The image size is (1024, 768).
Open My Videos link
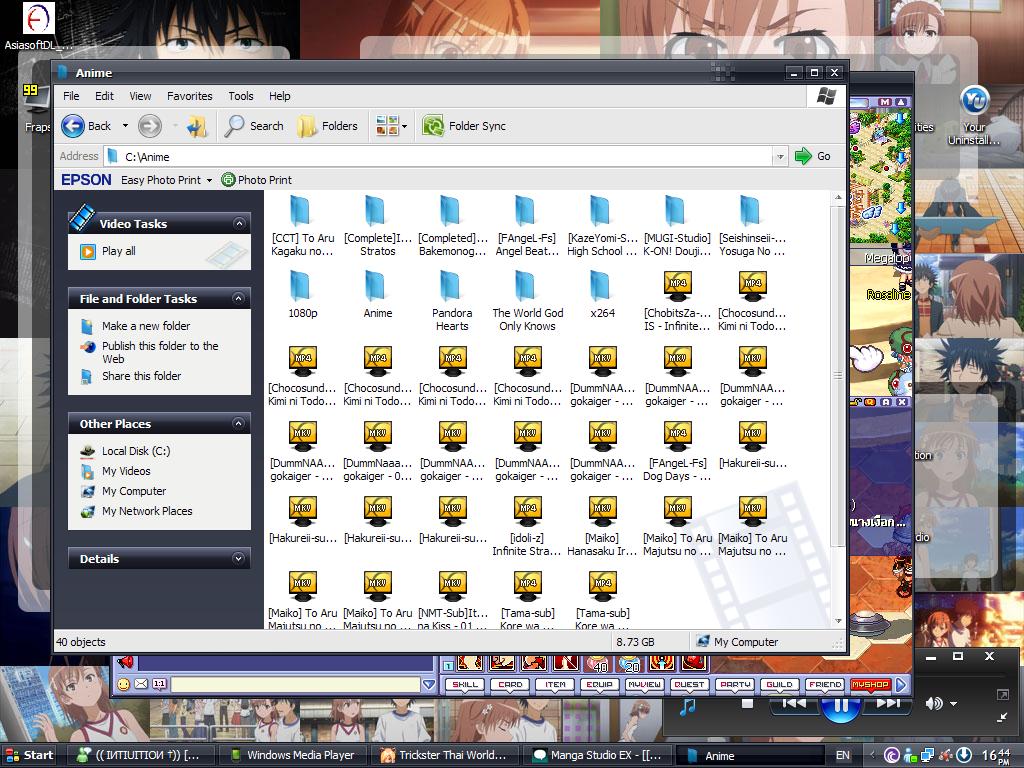click(x=126, y=471)
